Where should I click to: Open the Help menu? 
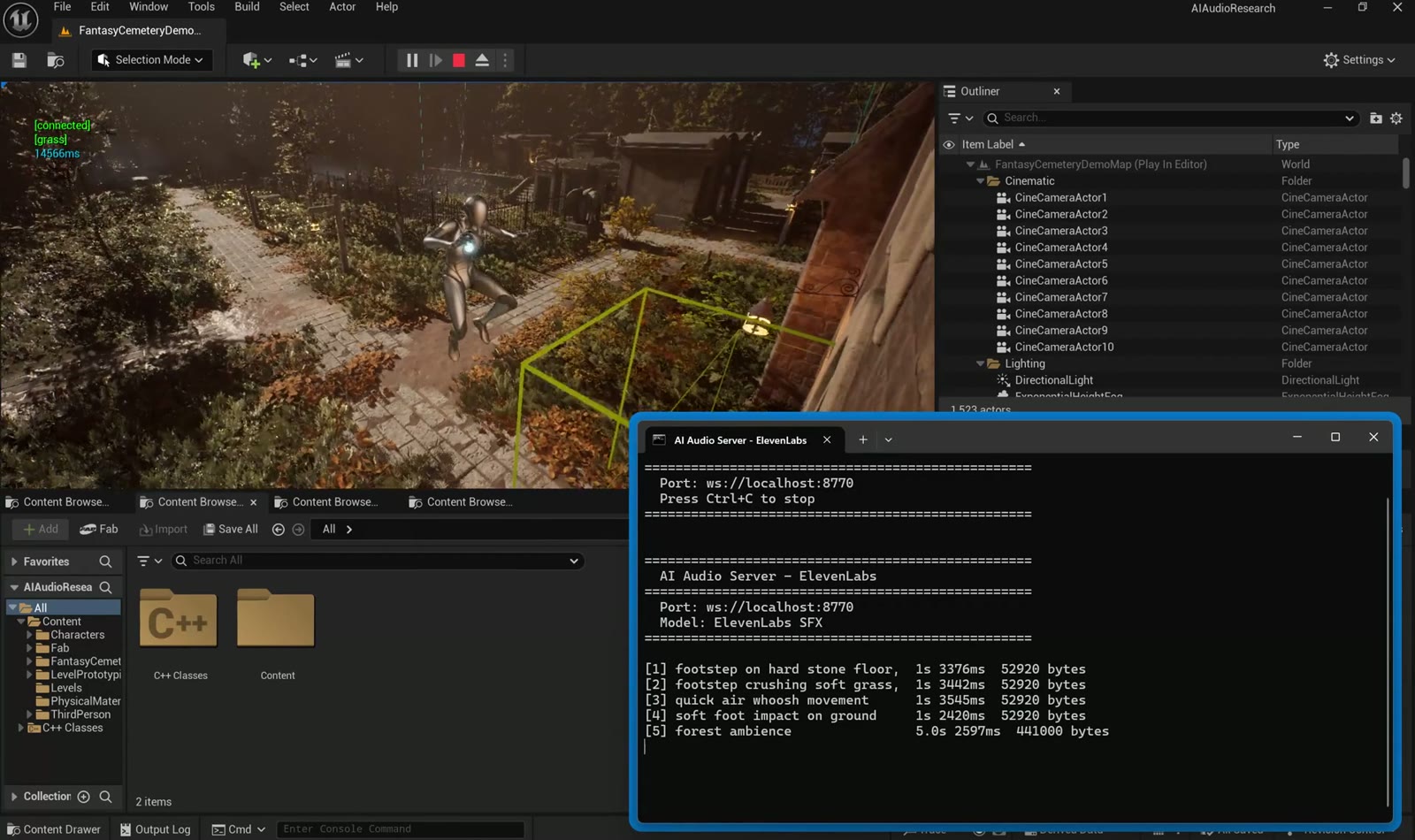click(386, 7)
